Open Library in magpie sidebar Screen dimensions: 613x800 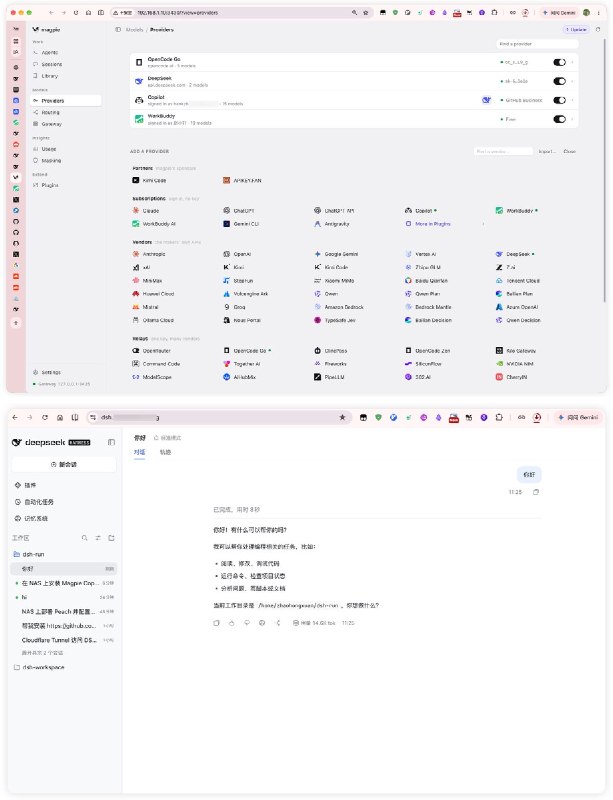[49, 76]
